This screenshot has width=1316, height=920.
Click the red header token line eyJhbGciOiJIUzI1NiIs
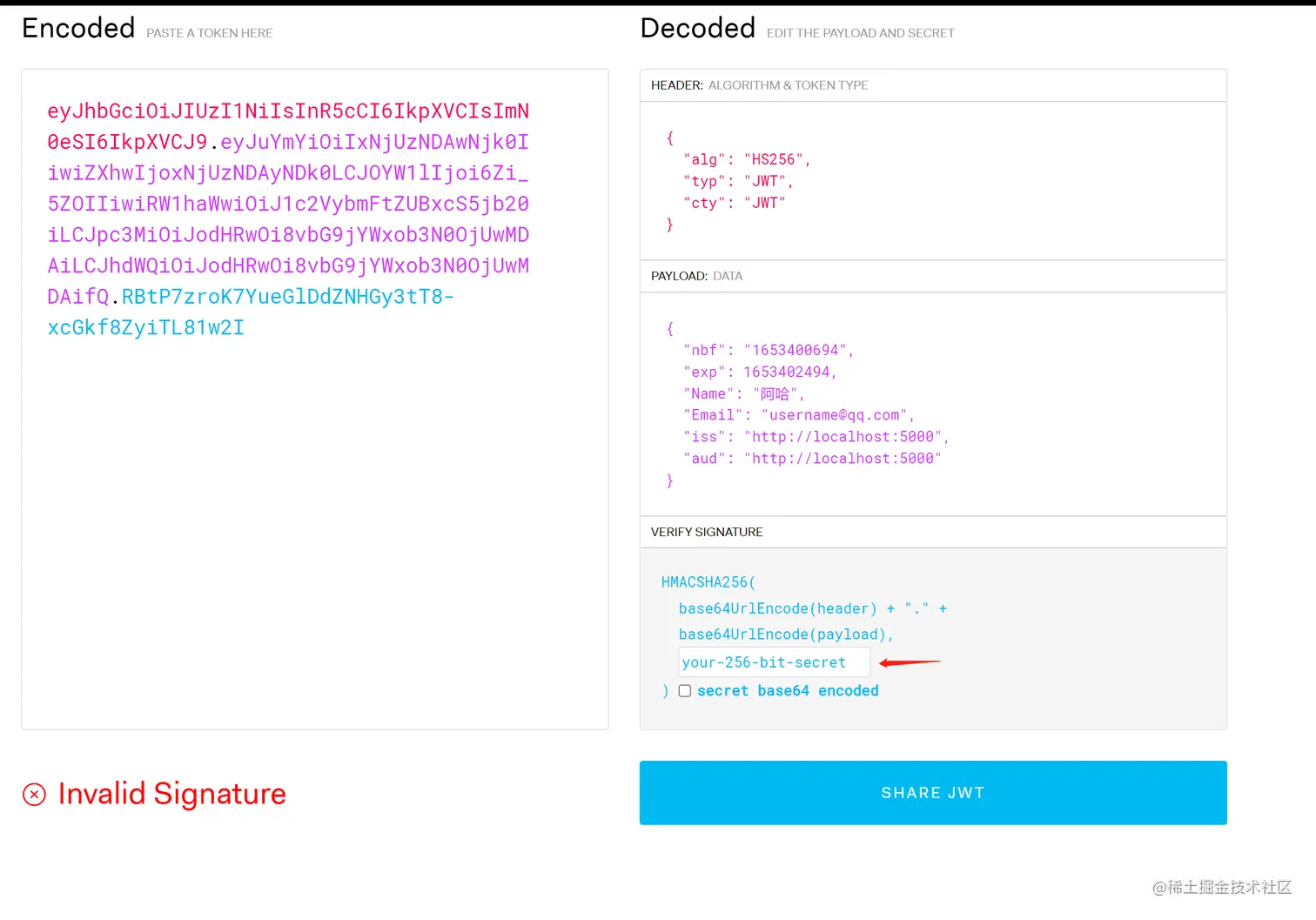point(288,111)
